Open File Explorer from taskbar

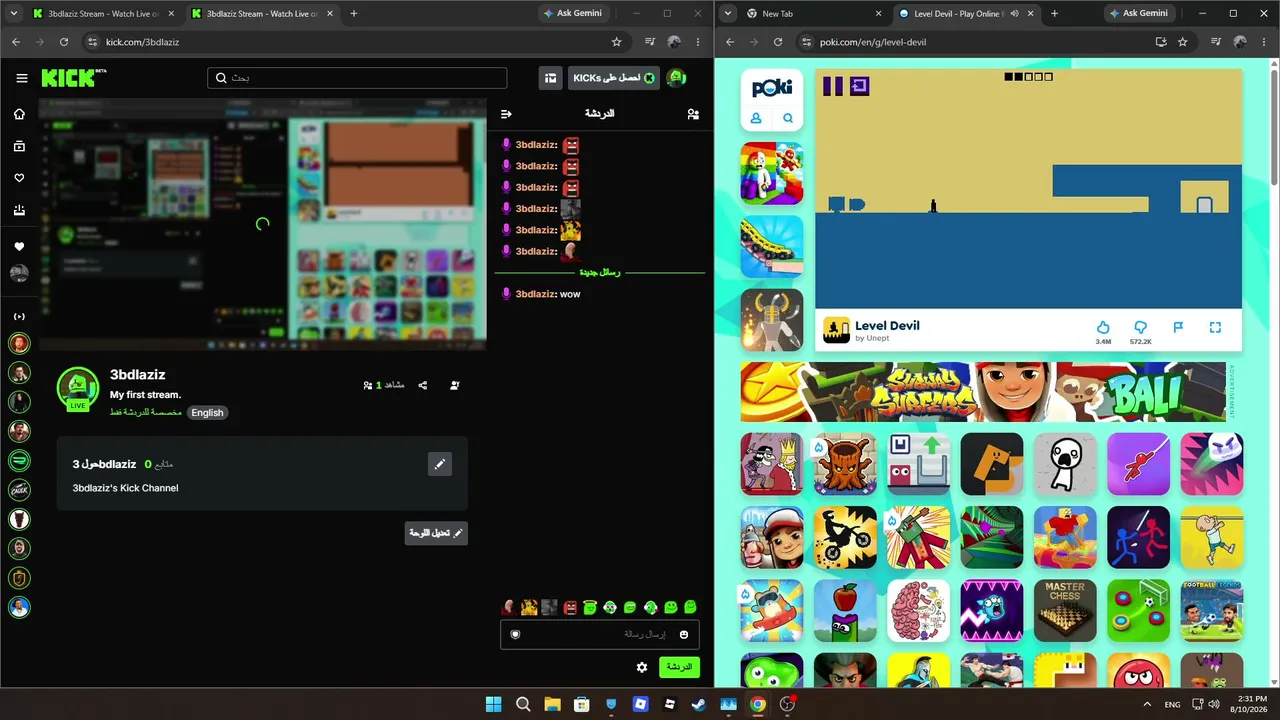552,704
